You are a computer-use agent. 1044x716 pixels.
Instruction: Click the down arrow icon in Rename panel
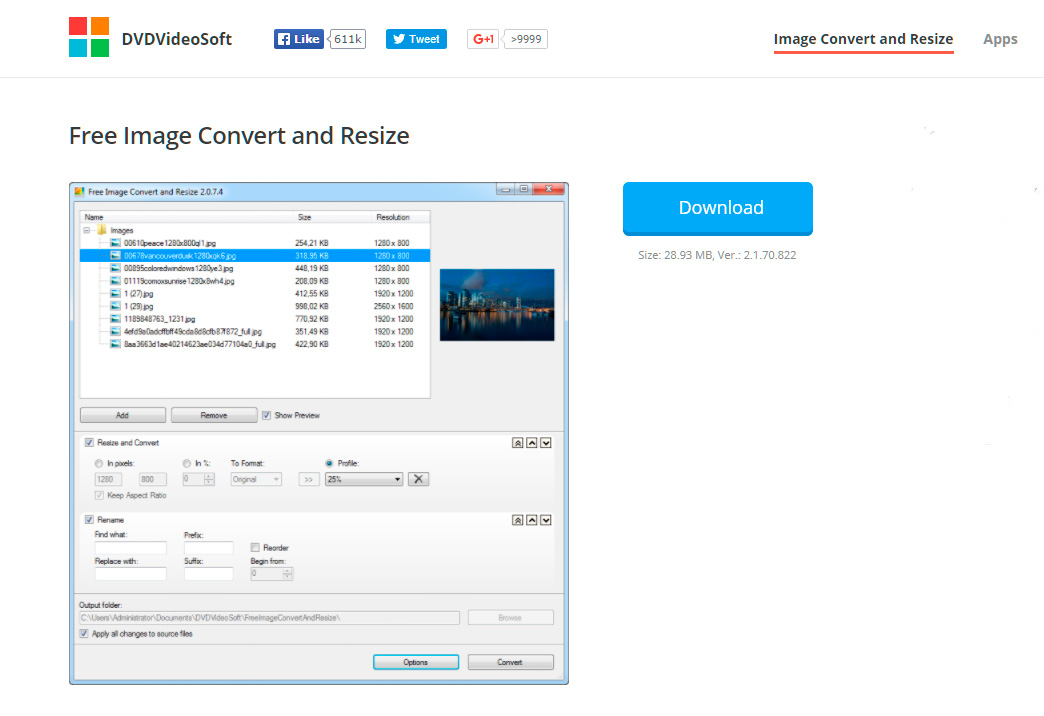[x=546, y=520]
